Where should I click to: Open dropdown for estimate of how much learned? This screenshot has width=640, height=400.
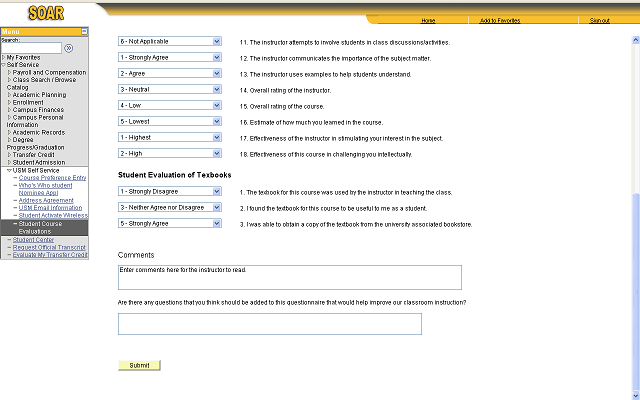coord(170,121)
